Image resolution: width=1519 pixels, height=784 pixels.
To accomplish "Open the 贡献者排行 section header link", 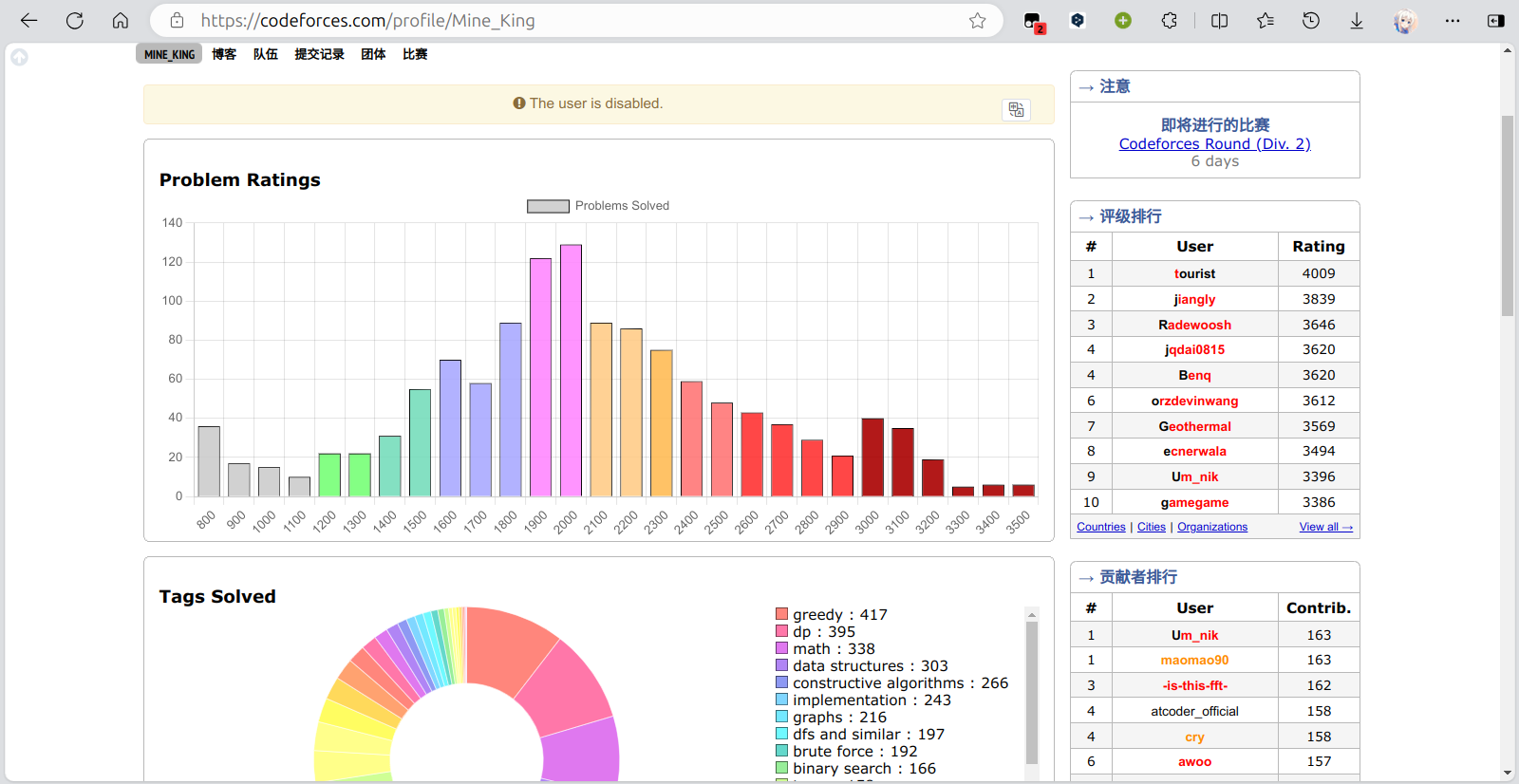I will (1138, 577).
